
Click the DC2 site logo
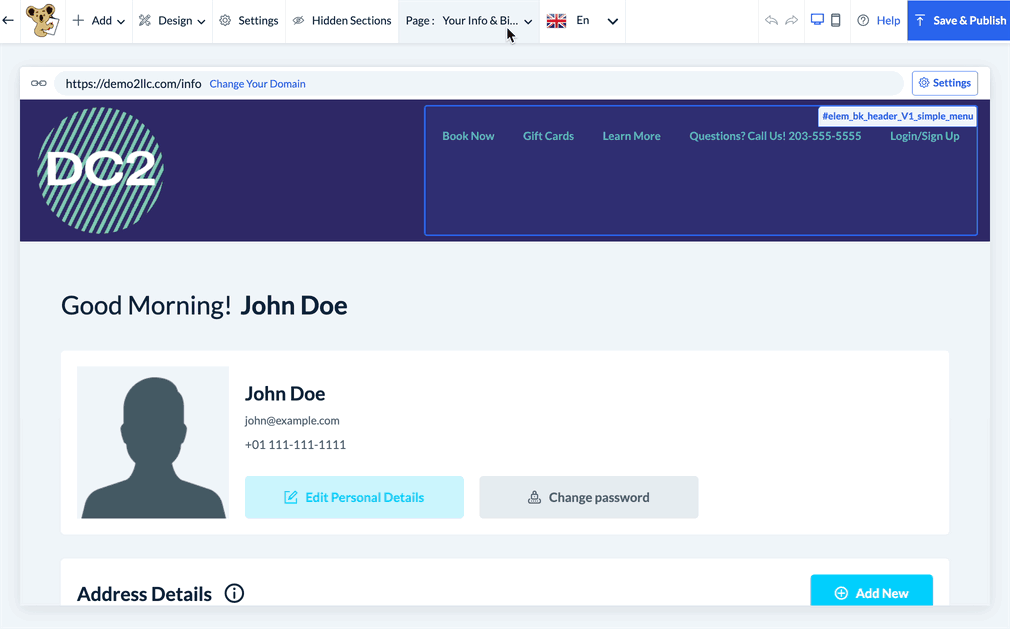(100, 171)
